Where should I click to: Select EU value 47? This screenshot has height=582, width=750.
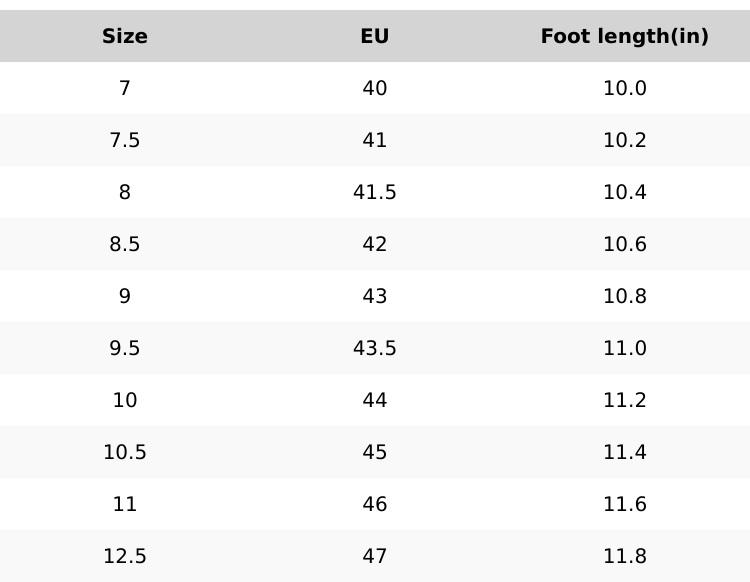pos(375,556)
